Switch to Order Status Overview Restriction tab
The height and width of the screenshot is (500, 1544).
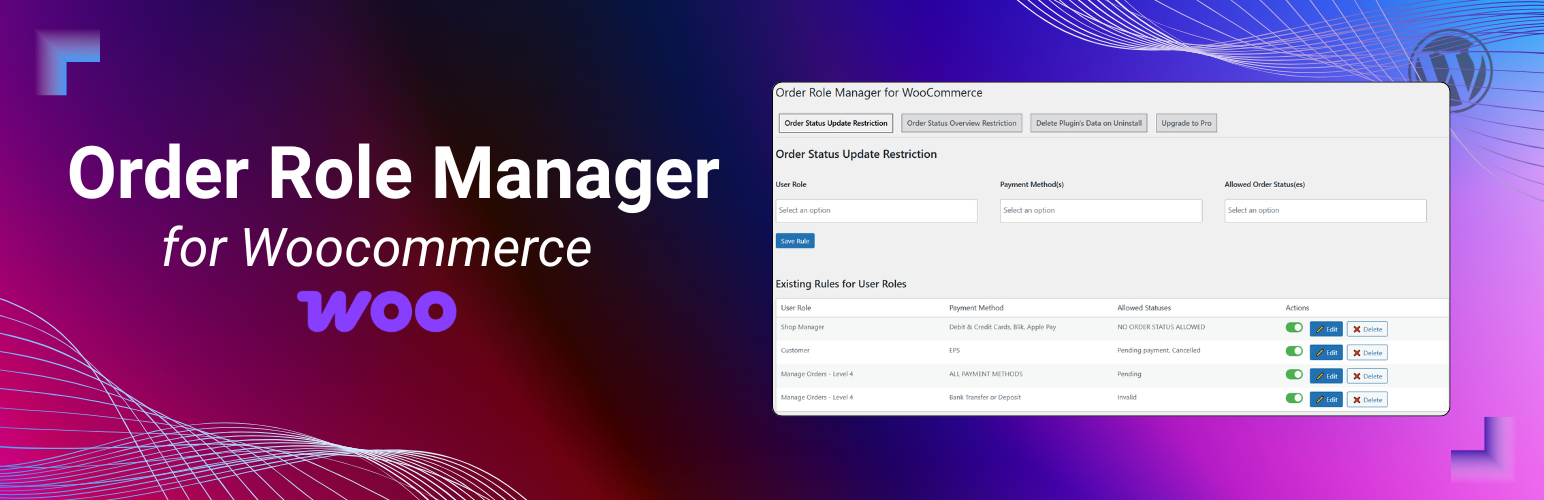coord(962,123)
